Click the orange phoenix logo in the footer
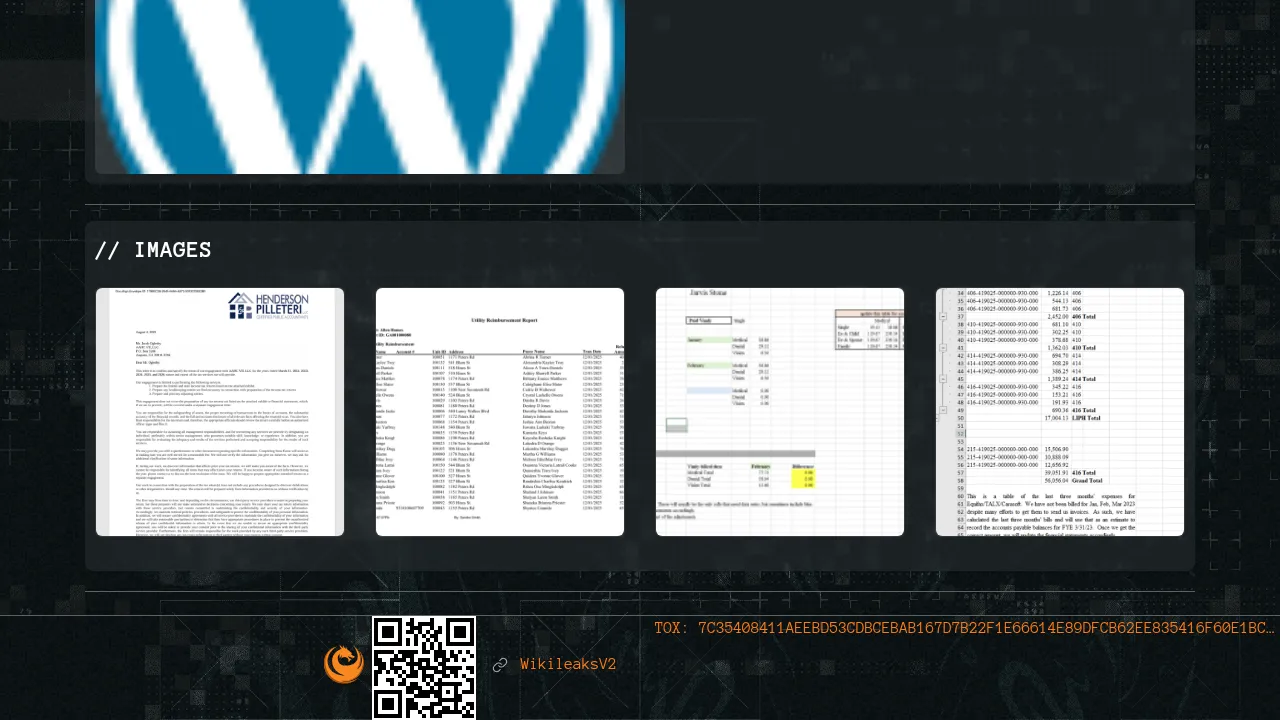The height and width of the screenshot is (720, 1280). pyautogui.click(x=344, y=664)
